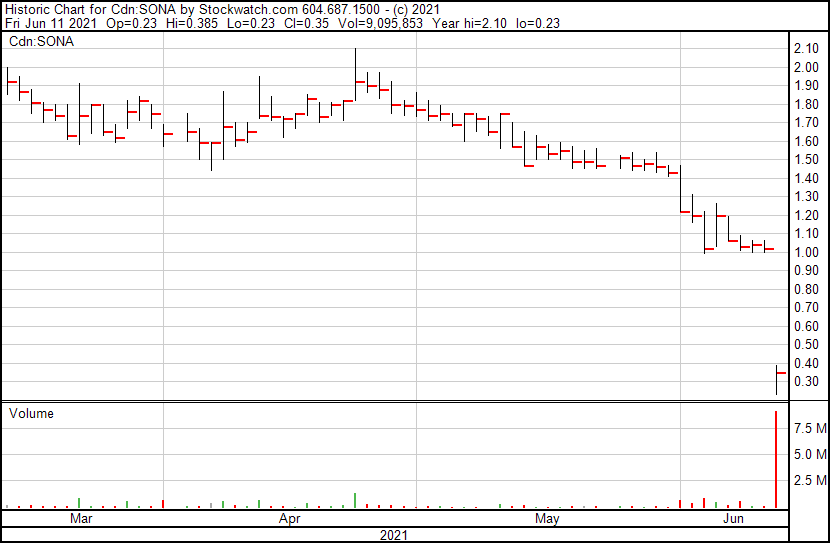Click the 1.10 price axis label

pyautogui.click(x=806, y=233)
